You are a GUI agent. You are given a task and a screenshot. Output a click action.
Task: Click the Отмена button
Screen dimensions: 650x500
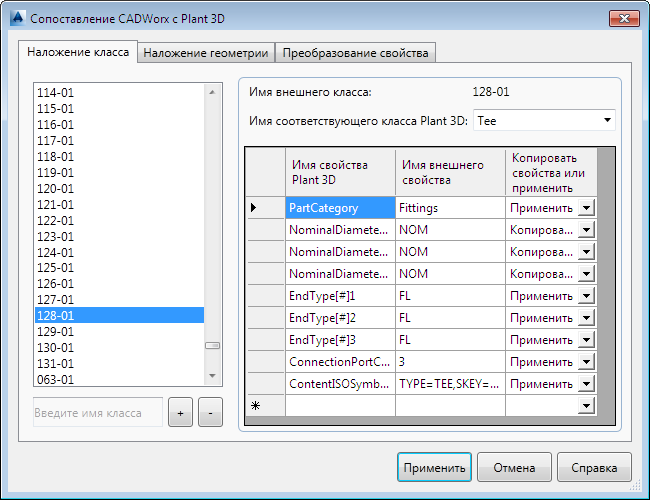[x=514, y=467]
